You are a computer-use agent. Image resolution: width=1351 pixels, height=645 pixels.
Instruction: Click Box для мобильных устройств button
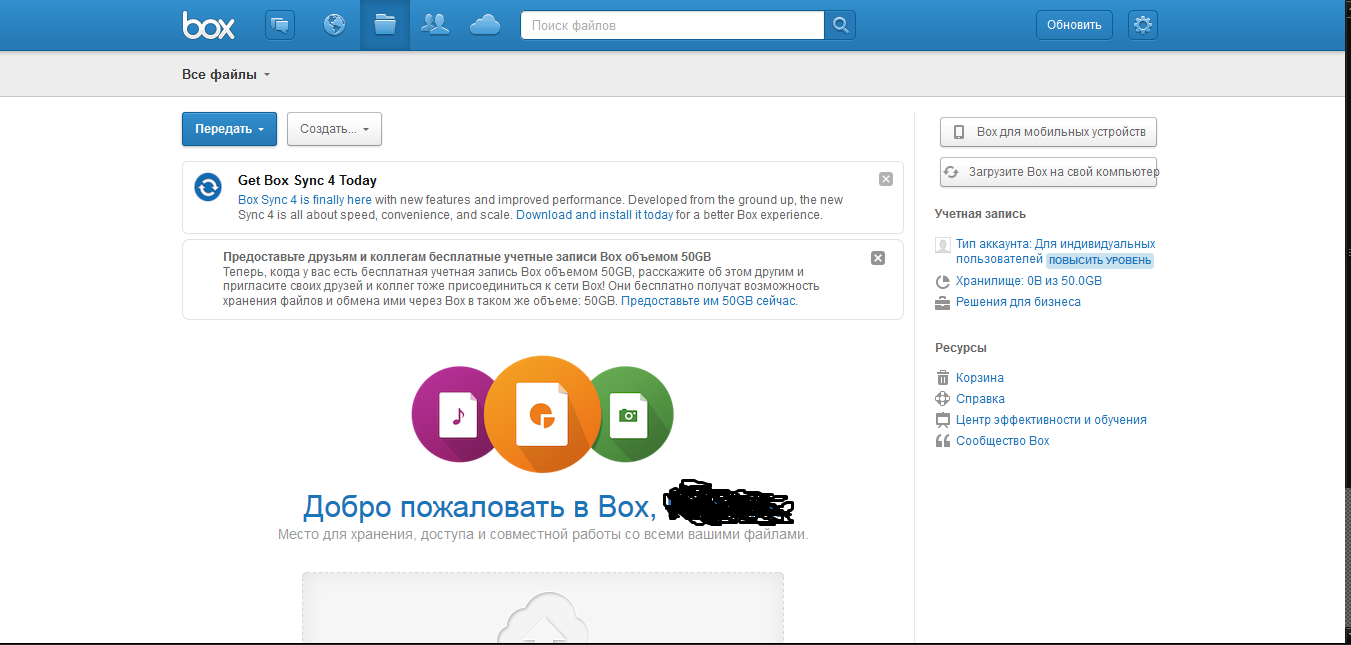coord(1048,132)
